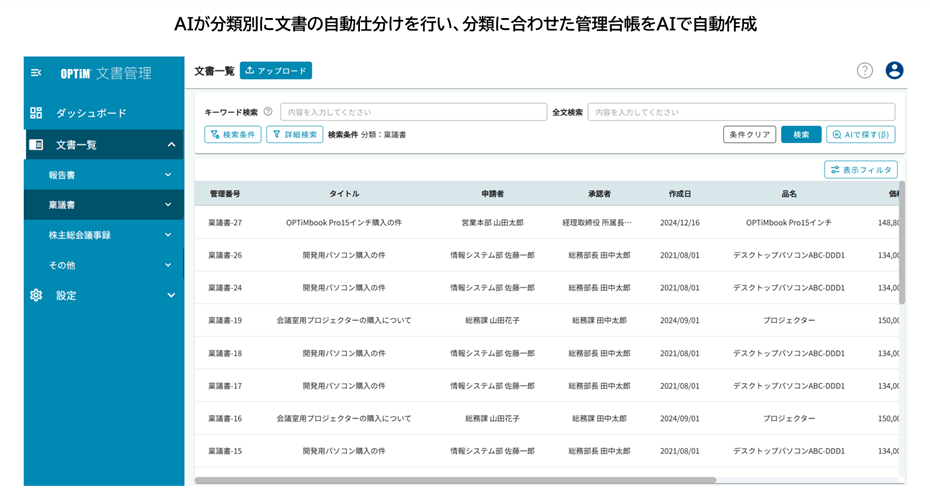Click the 設定 gear icon
This screenshot has width=930, height=500.
coord(37,295)
